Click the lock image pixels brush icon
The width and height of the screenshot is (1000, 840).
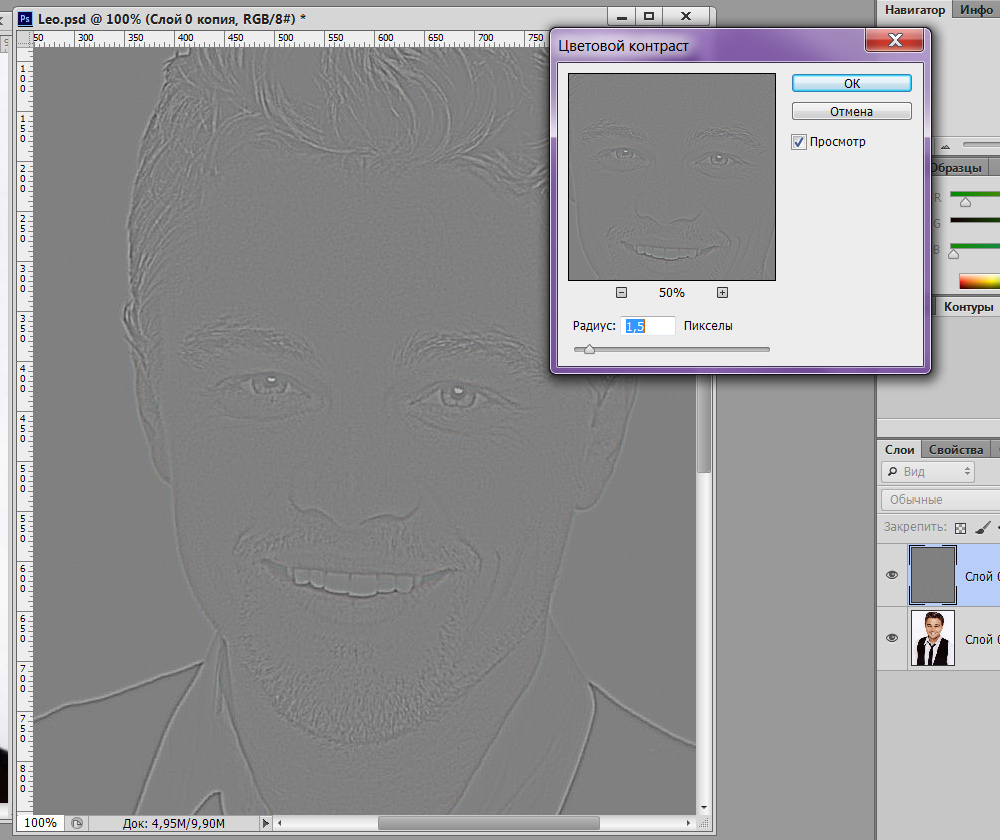point(982,527)
